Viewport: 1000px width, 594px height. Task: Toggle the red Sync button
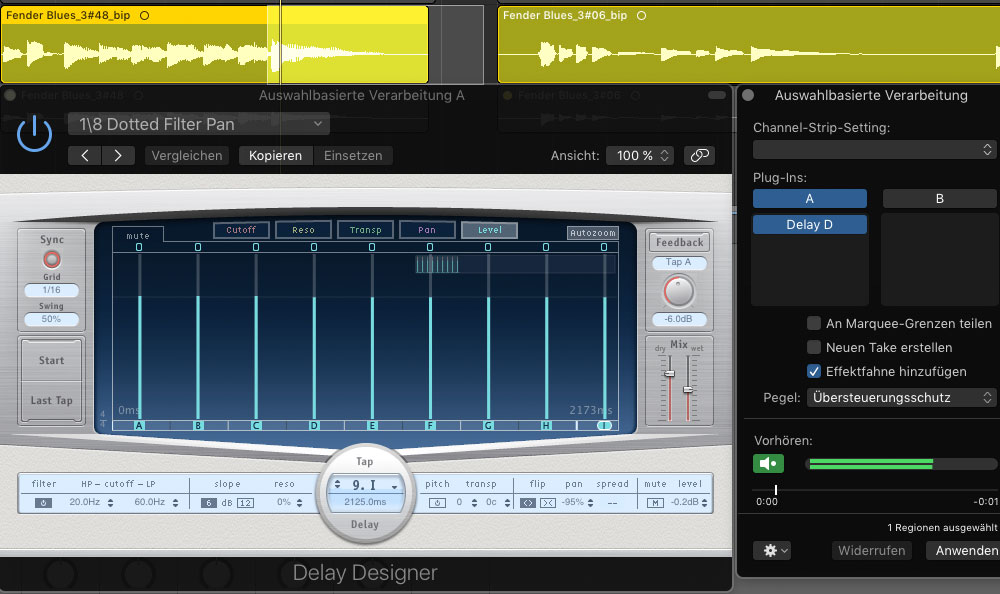tap(51, 259)
